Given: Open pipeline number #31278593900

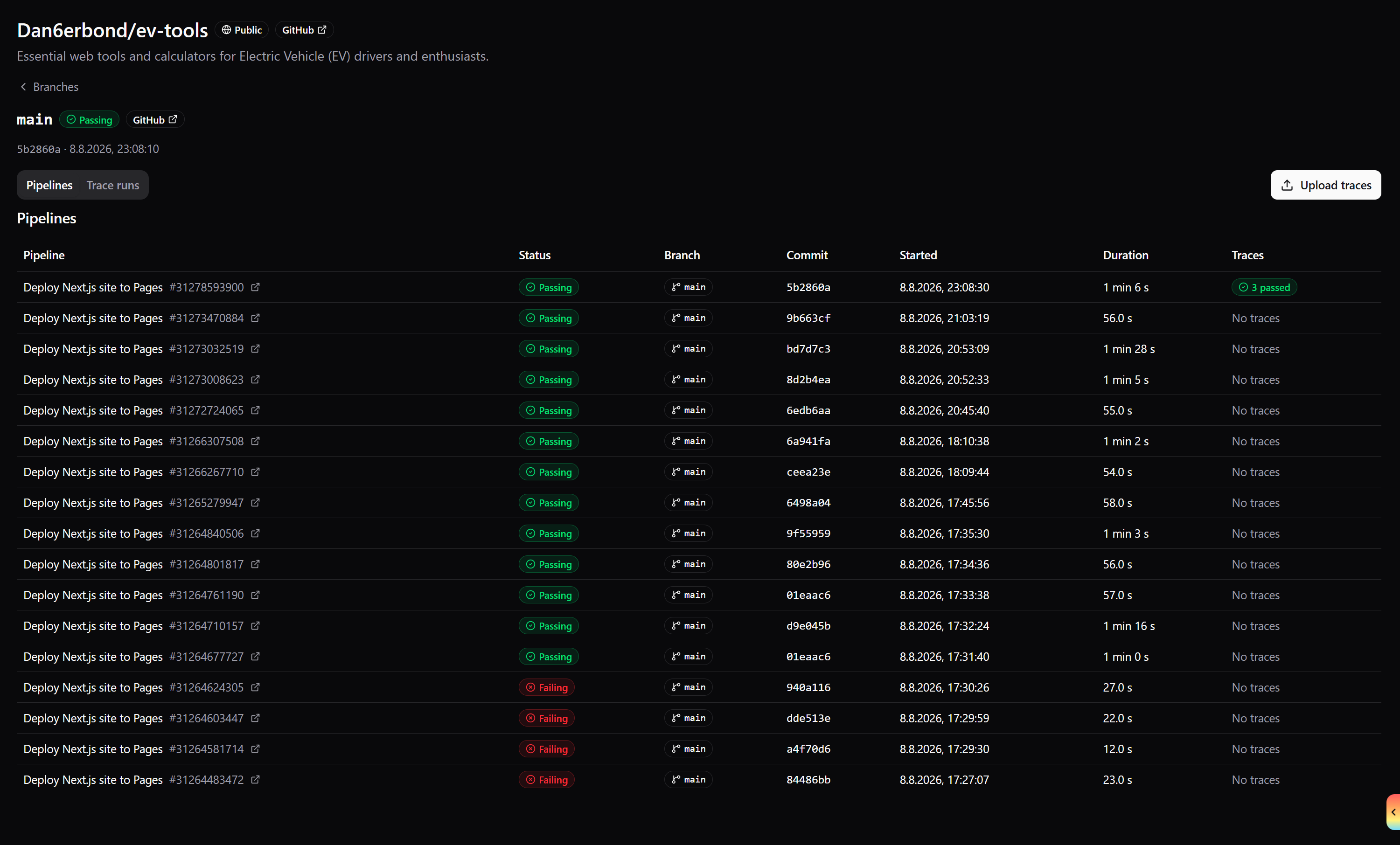Looking at the screenshot, I should [x=206, y=287].
